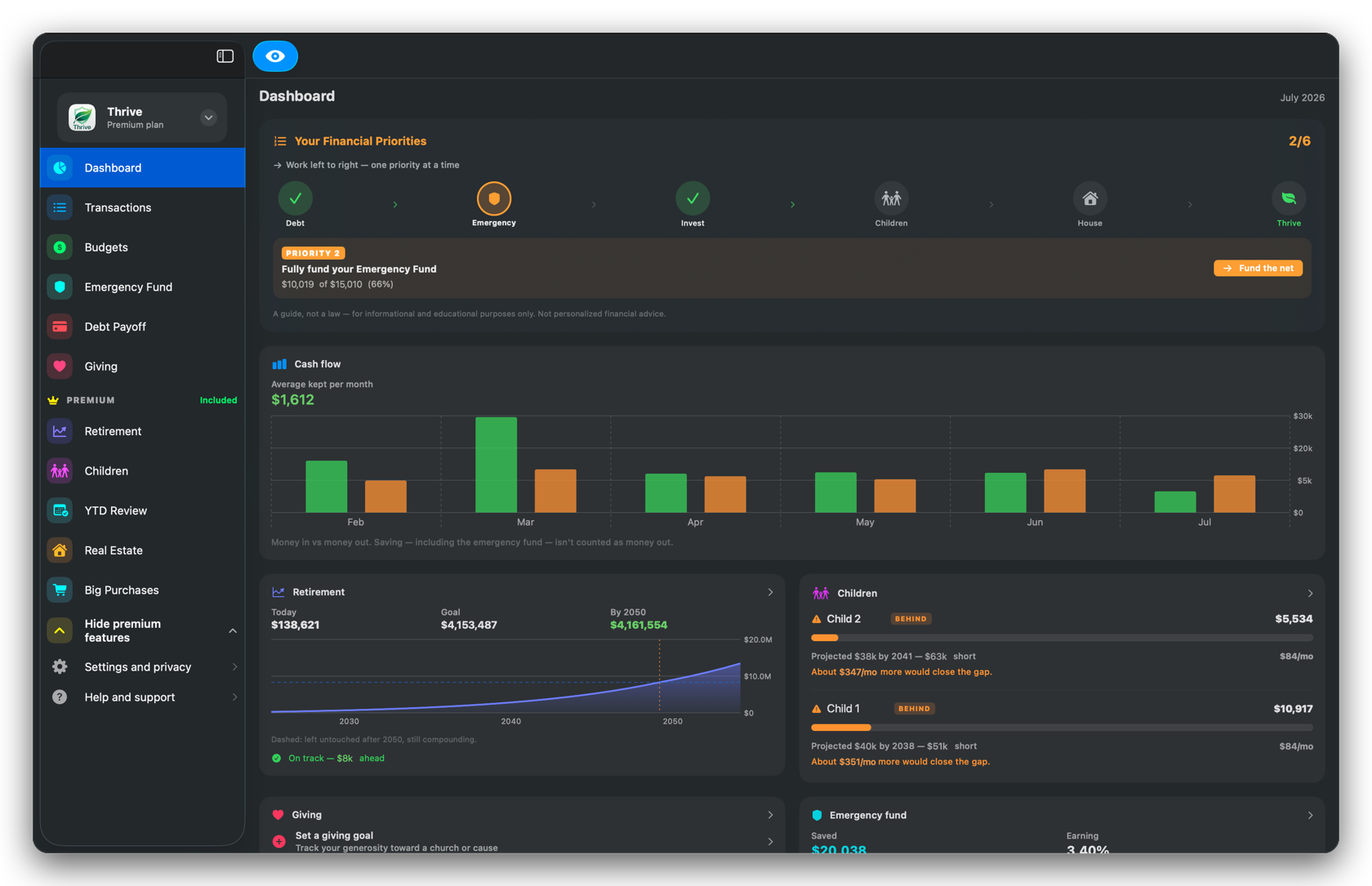Click Child 2 savings progress bar
1372x886 pixels.
click(1062, 638)
